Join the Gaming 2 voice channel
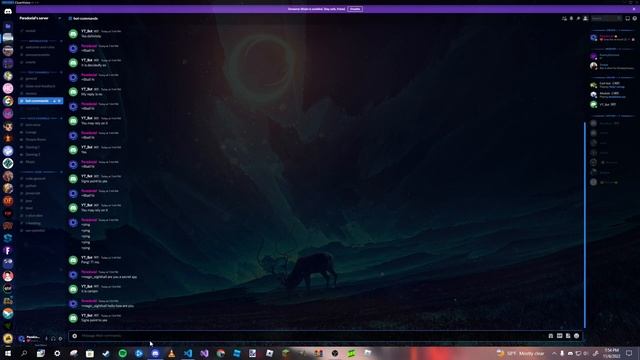Image resolution: width=640 pixels, height=360 pixels. point(40,155)
